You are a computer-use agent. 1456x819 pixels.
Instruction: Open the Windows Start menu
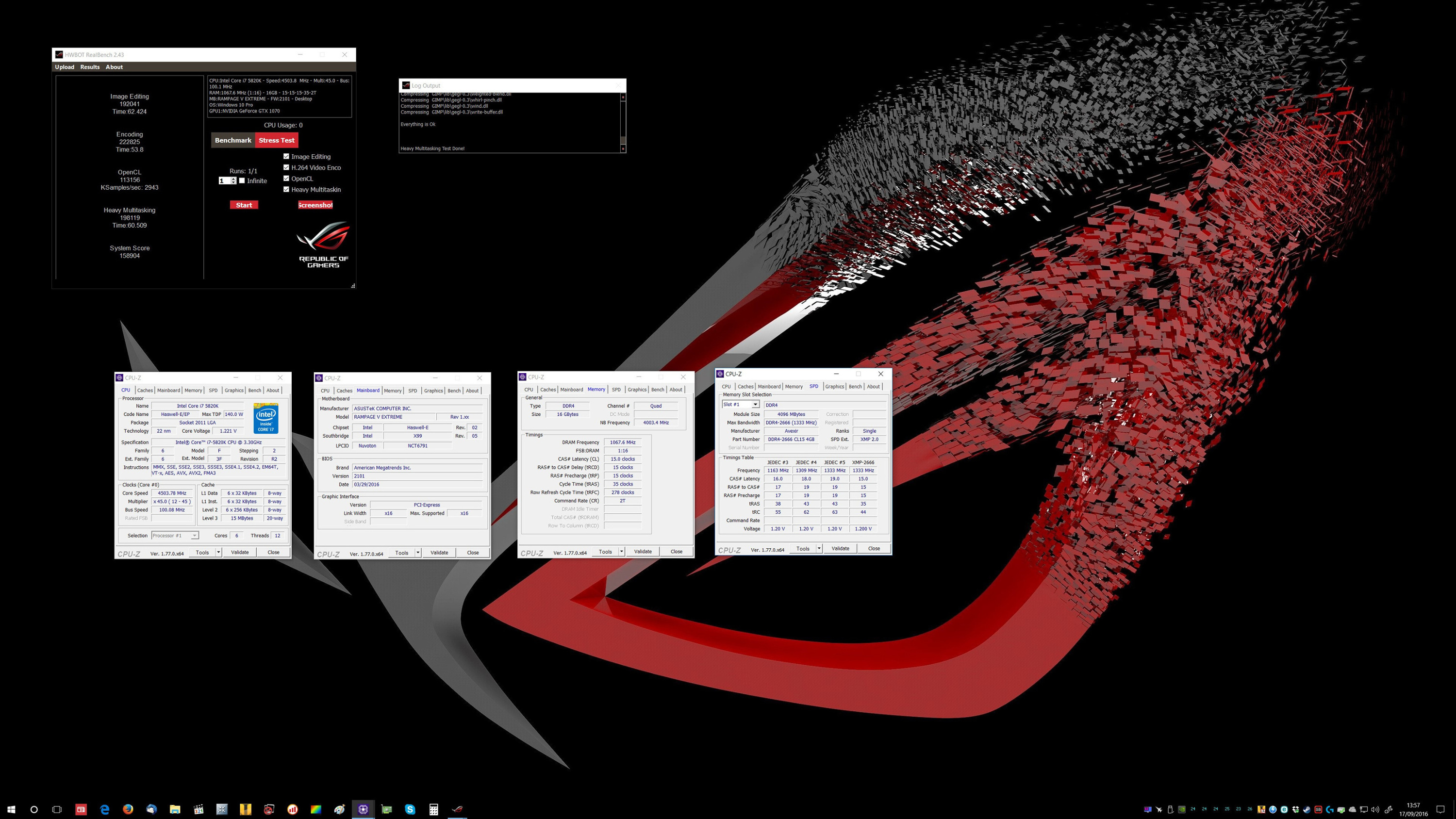coord(11,809)
